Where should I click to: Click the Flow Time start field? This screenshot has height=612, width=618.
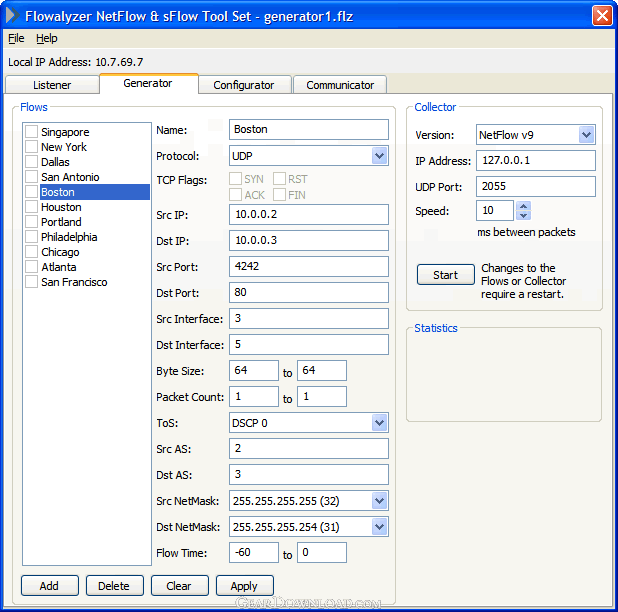(254, 552)
